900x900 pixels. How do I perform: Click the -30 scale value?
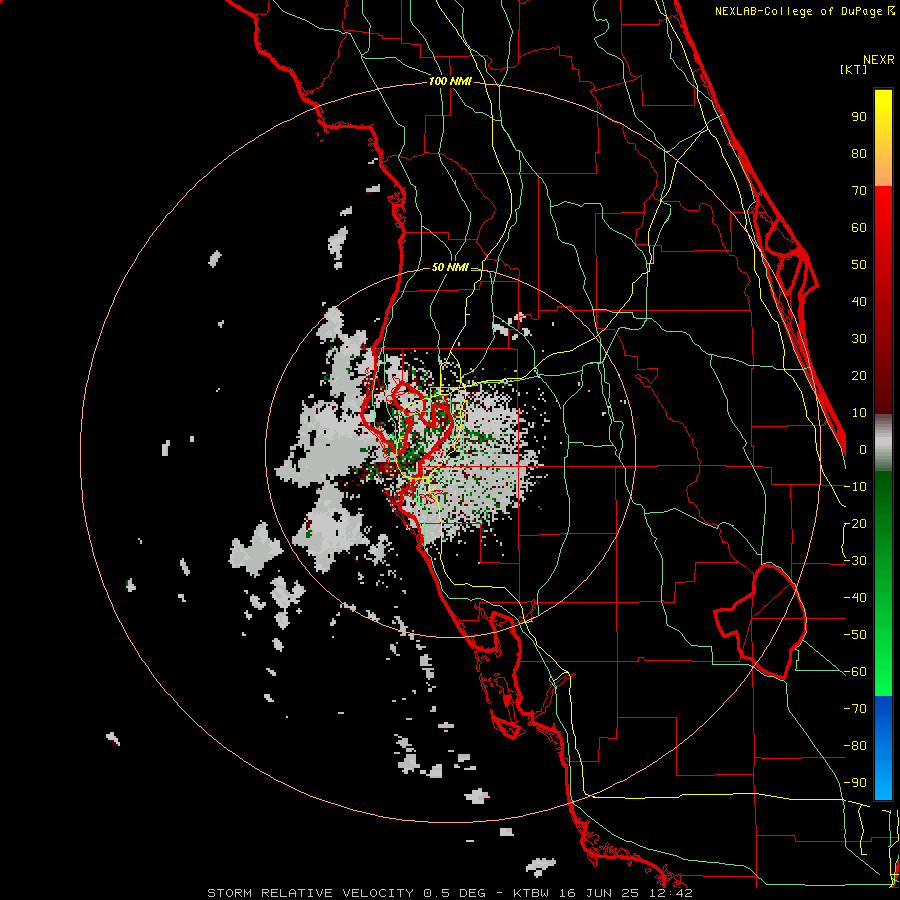[855, 561]
